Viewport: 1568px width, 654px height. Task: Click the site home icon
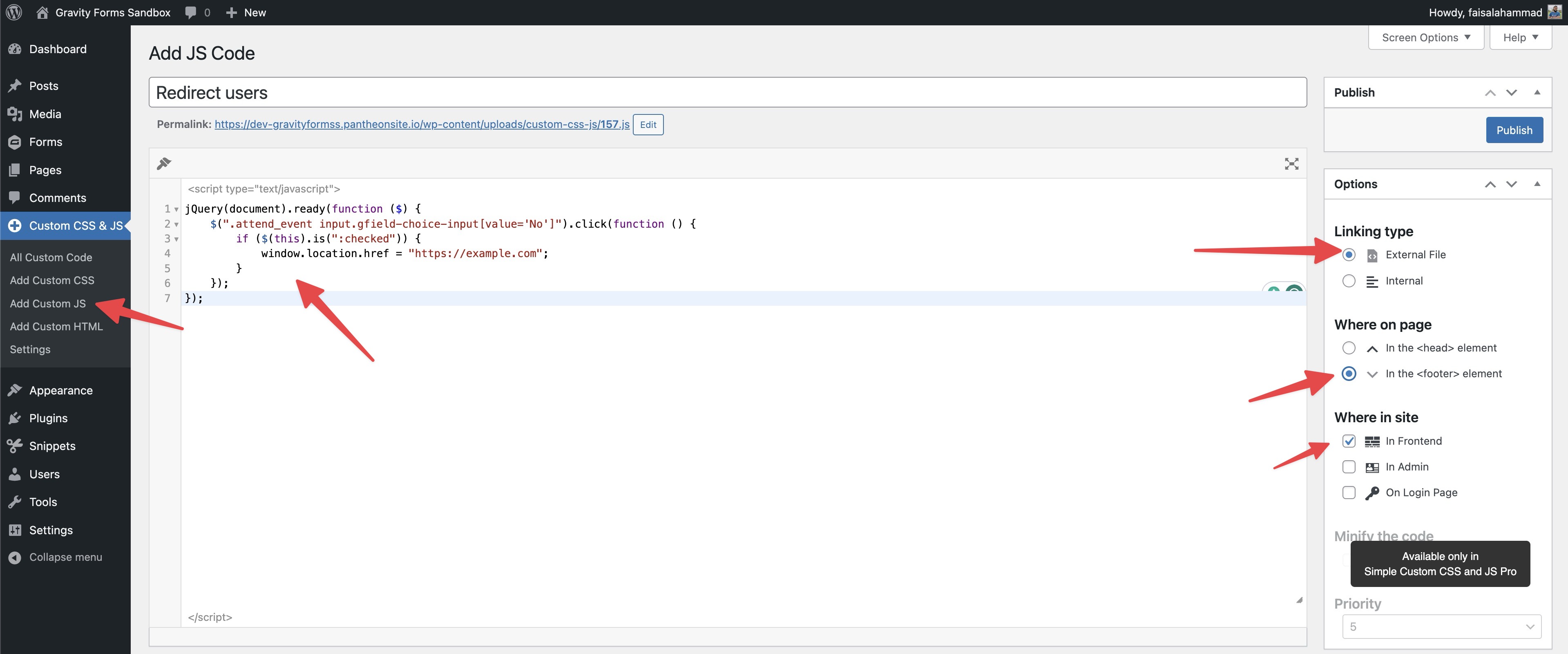pos(42,12)
